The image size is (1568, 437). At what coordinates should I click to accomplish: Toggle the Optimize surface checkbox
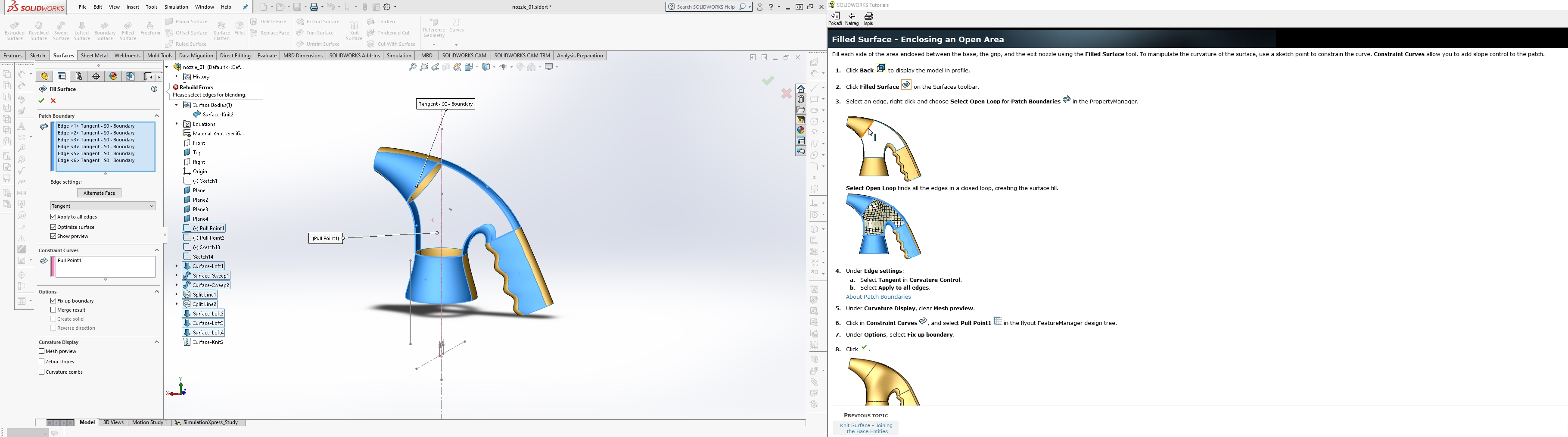point(53,227)
